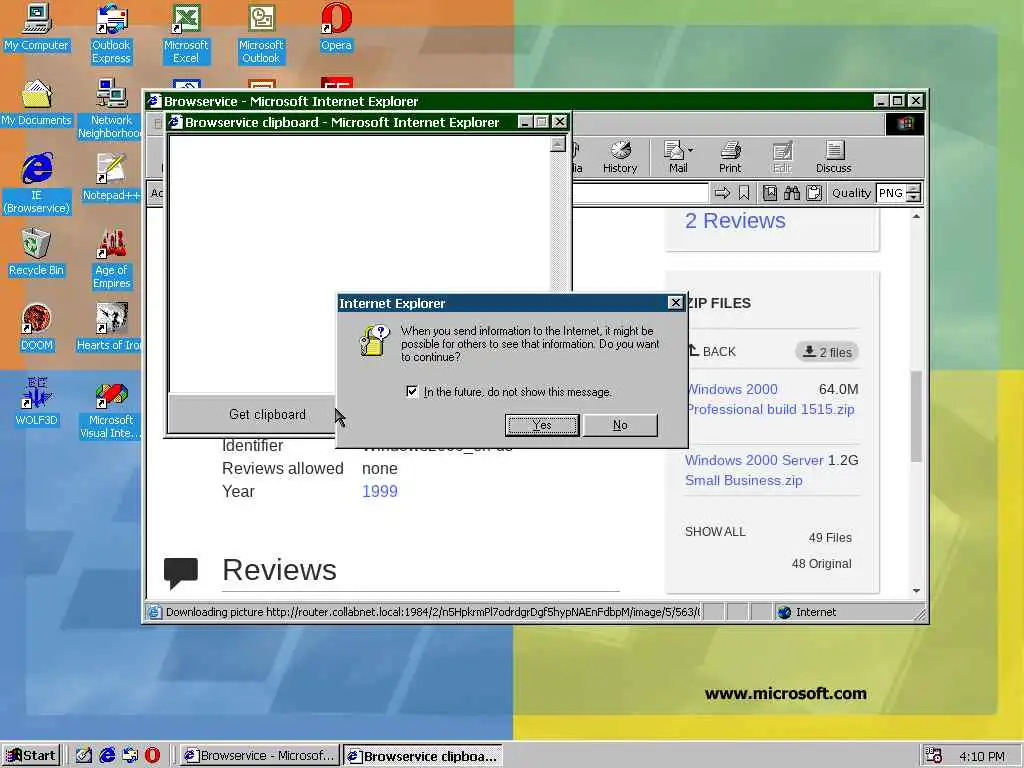Open the Start menu
This screenshot has height=768, width=1024.
click(x=31, y=756)
